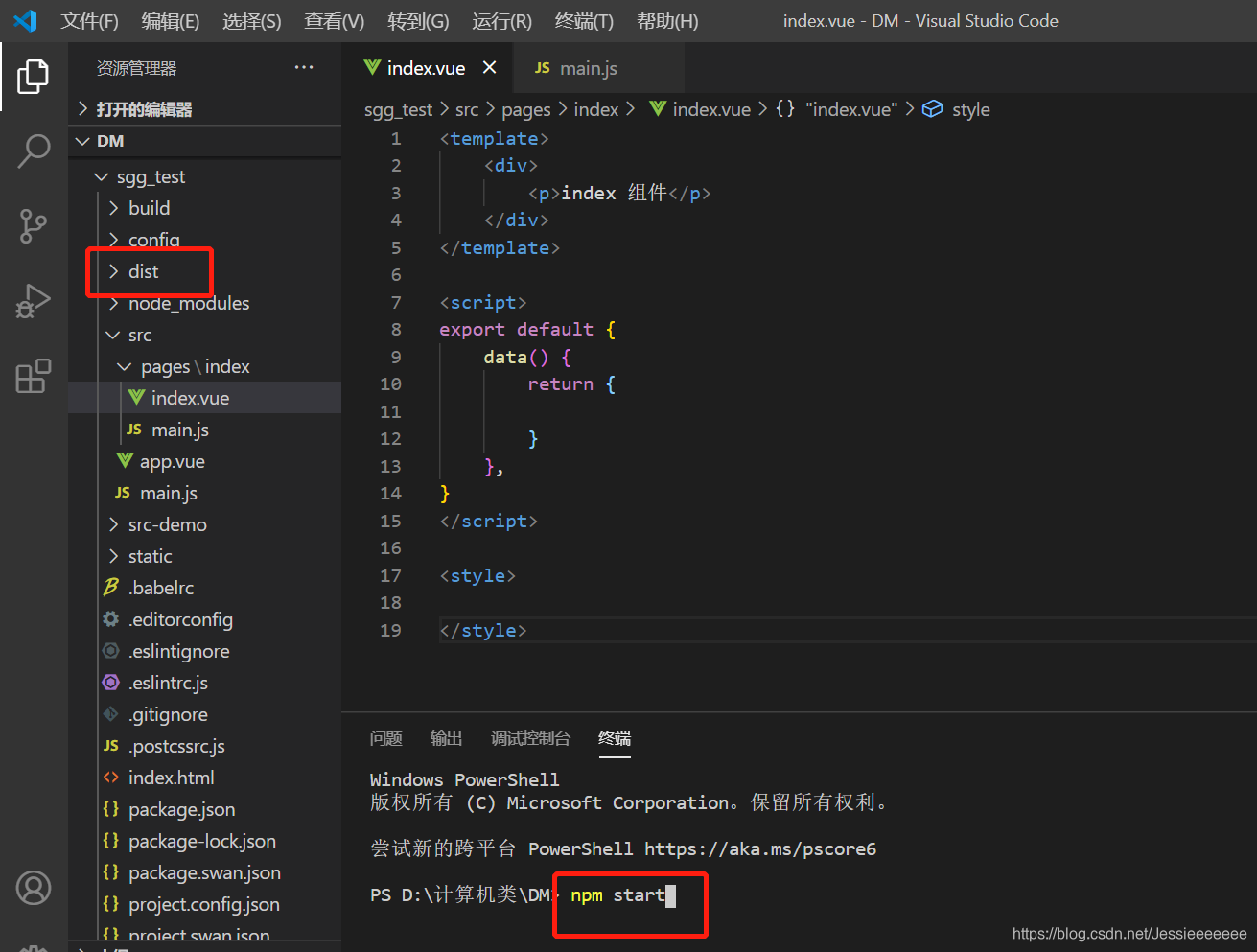
Task: Switch to the 输出 panel tab
Action: pyautogui.click(x=446, y=738)
